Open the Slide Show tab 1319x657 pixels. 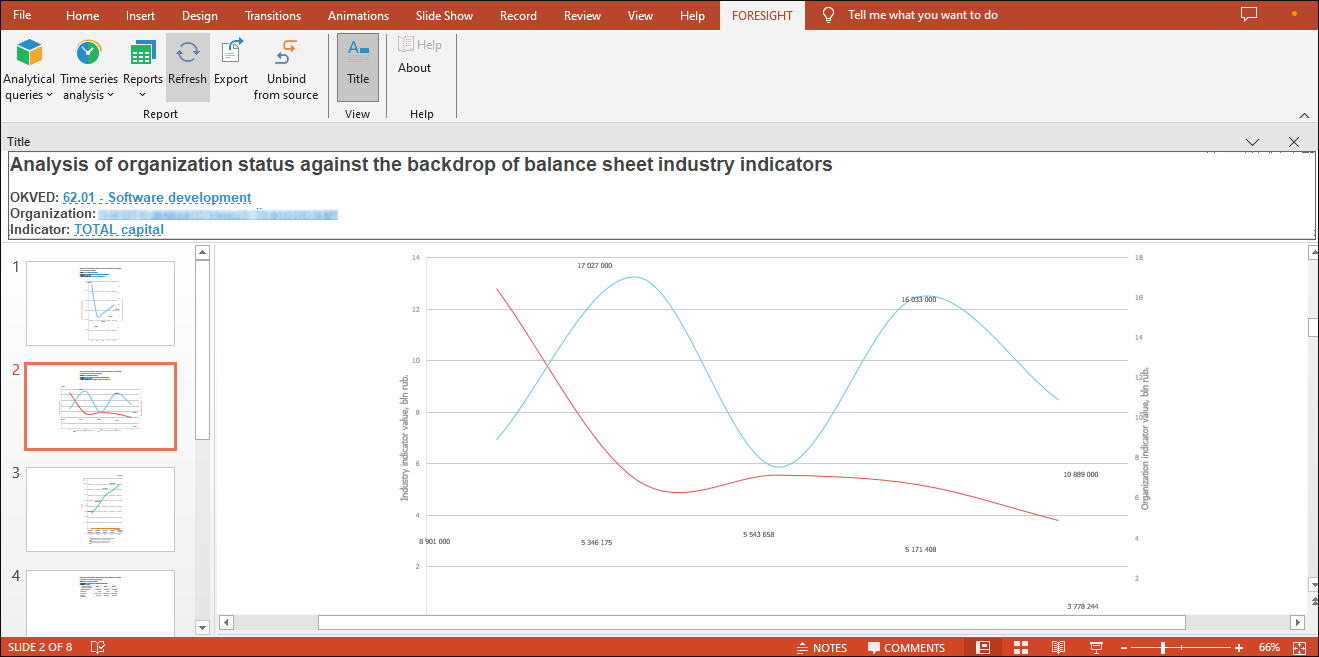click(x=444, y=16)
